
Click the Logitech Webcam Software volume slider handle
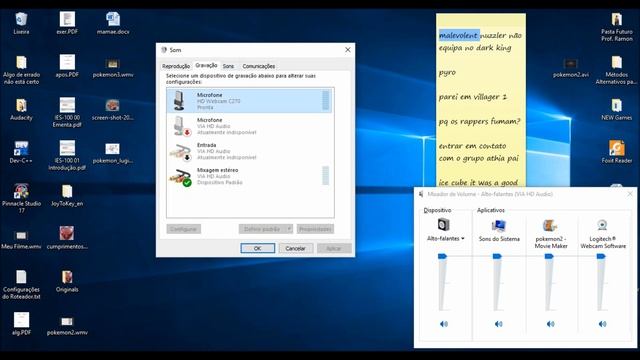point(601,256)
